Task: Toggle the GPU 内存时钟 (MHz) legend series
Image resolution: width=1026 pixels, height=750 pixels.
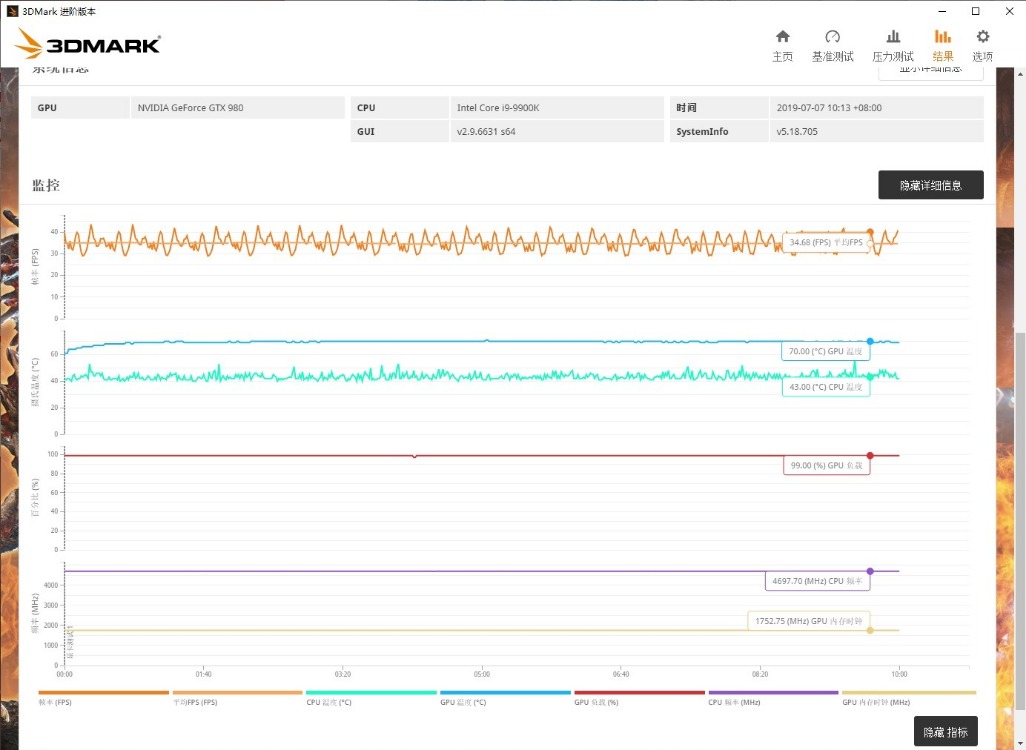Action: point(908,698)
